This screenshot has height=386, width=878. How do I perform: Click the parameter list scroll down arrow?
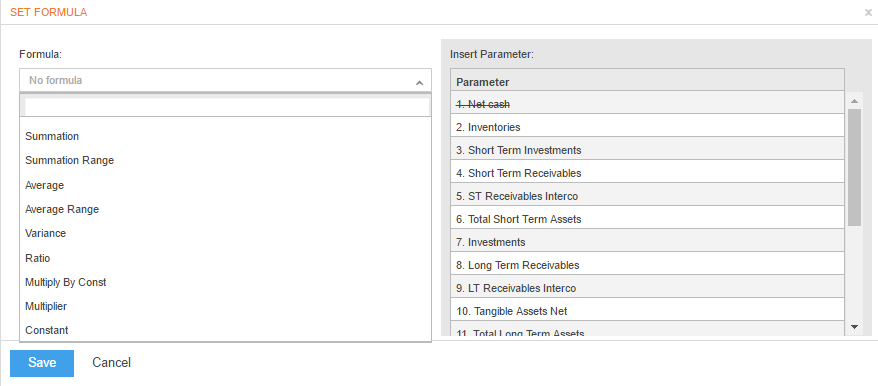(x=854, y=326)
